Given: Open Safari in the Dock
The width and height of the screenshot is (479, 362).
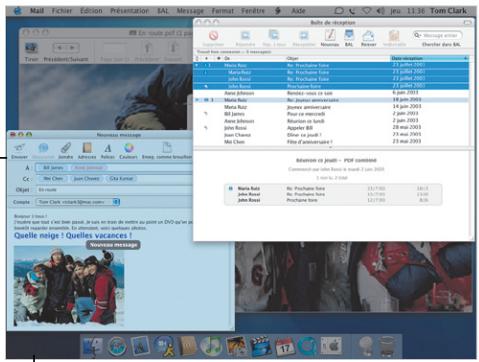Looking at the screenshot, I should 117,346.
